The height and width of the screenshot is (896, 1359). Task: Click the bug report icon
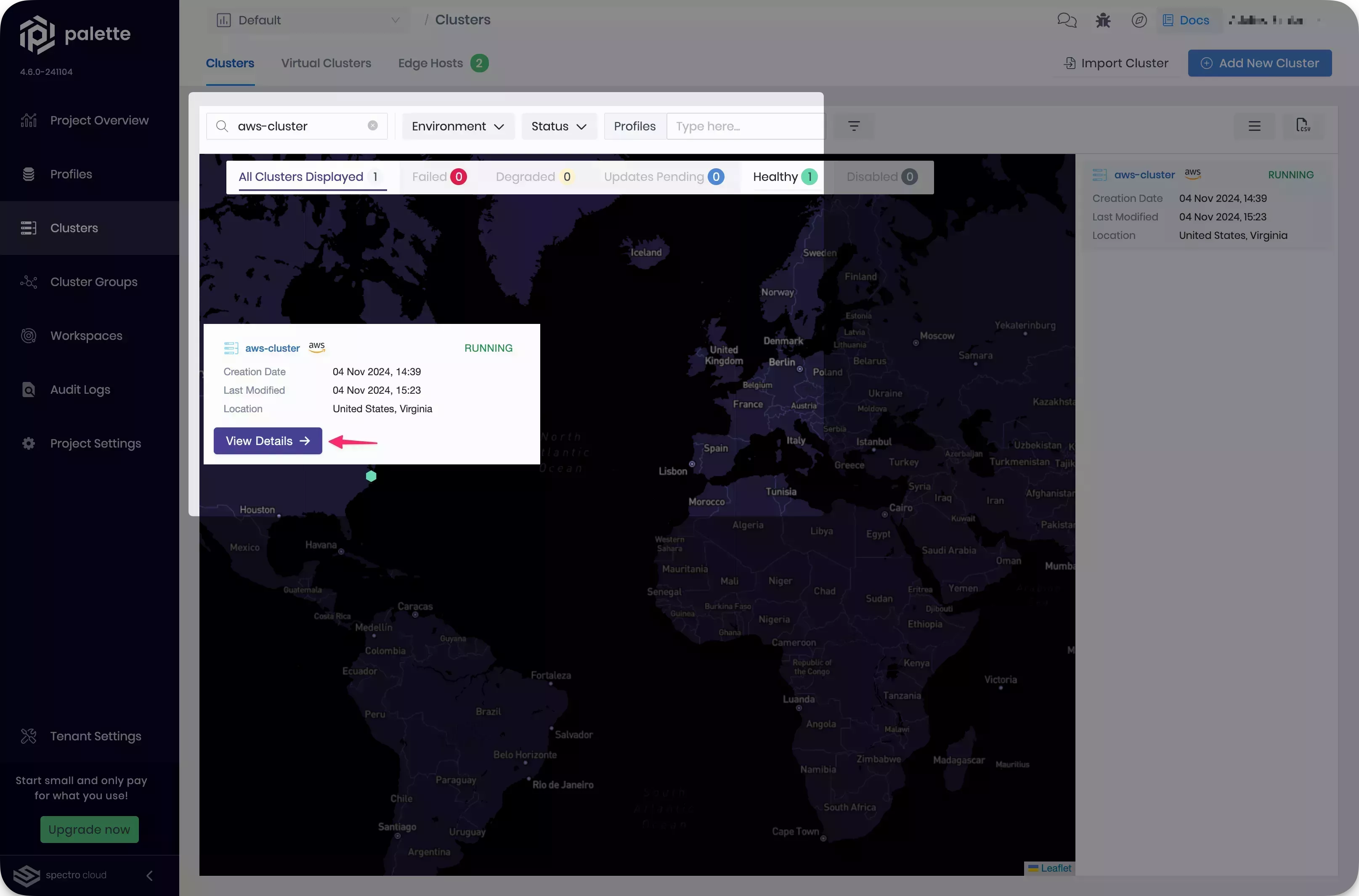1103,21
